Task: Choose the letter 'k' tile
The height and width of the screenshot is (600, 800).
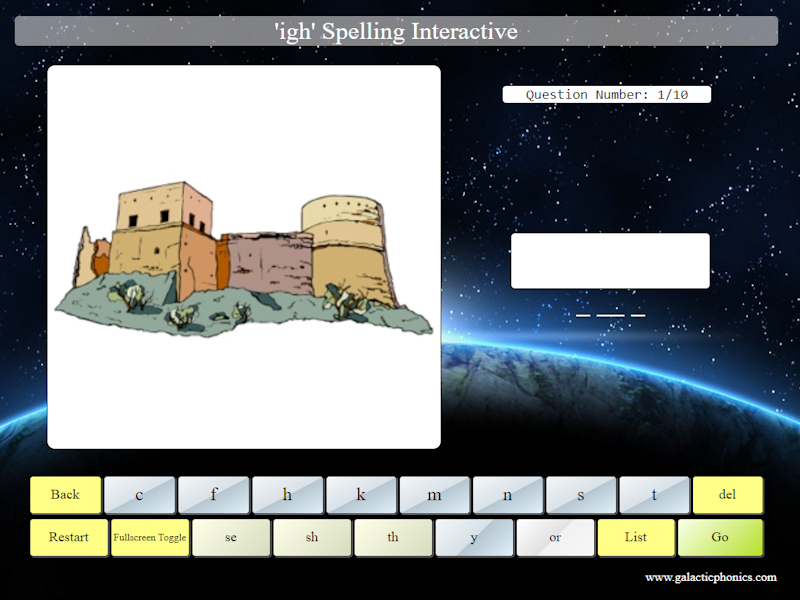Action: coord(362,494)
